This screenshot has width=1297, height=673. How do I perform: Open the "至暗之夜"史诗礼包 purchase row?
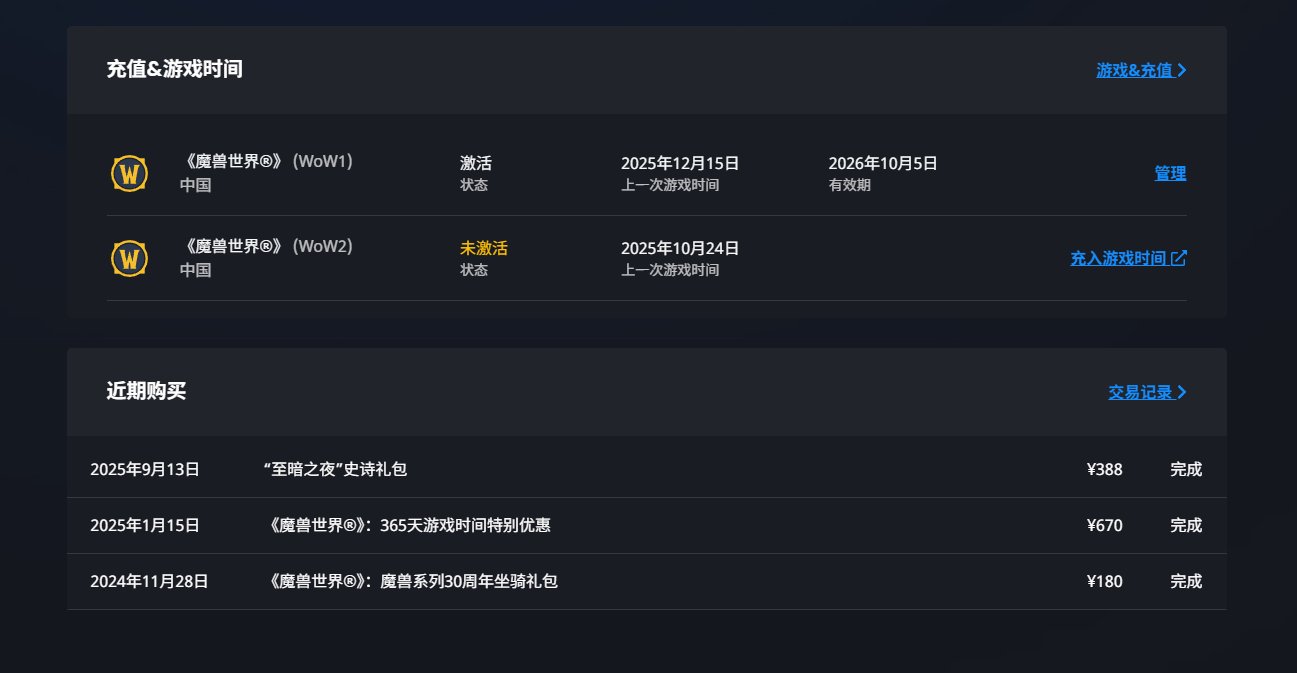pos(335,469)
